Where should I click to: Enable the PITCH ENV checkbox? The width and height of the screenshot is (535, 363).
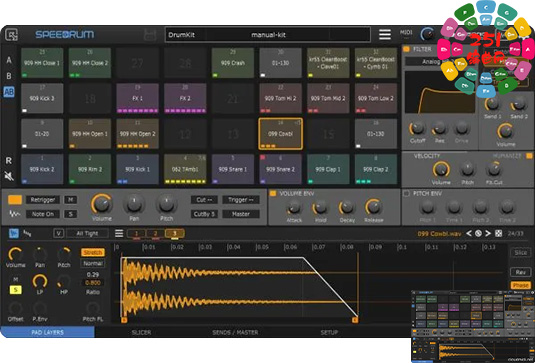tap(406, 193)
